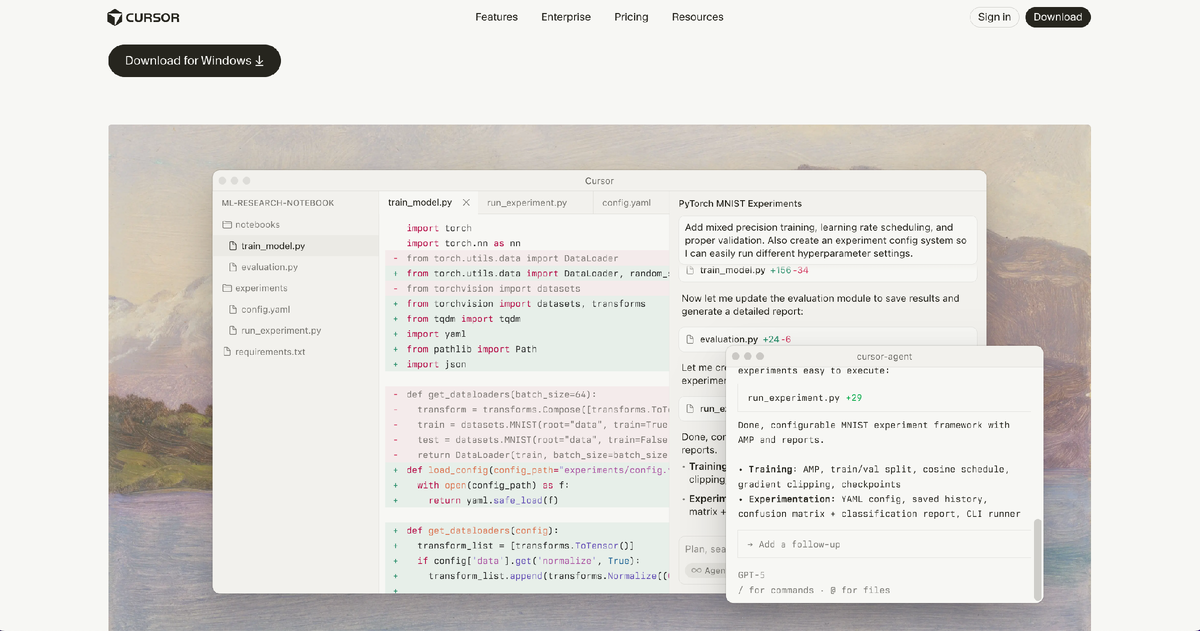Viewport: 1200px width, 631px height.
Task: Open the Resources menu
Action: click(697, 17)
